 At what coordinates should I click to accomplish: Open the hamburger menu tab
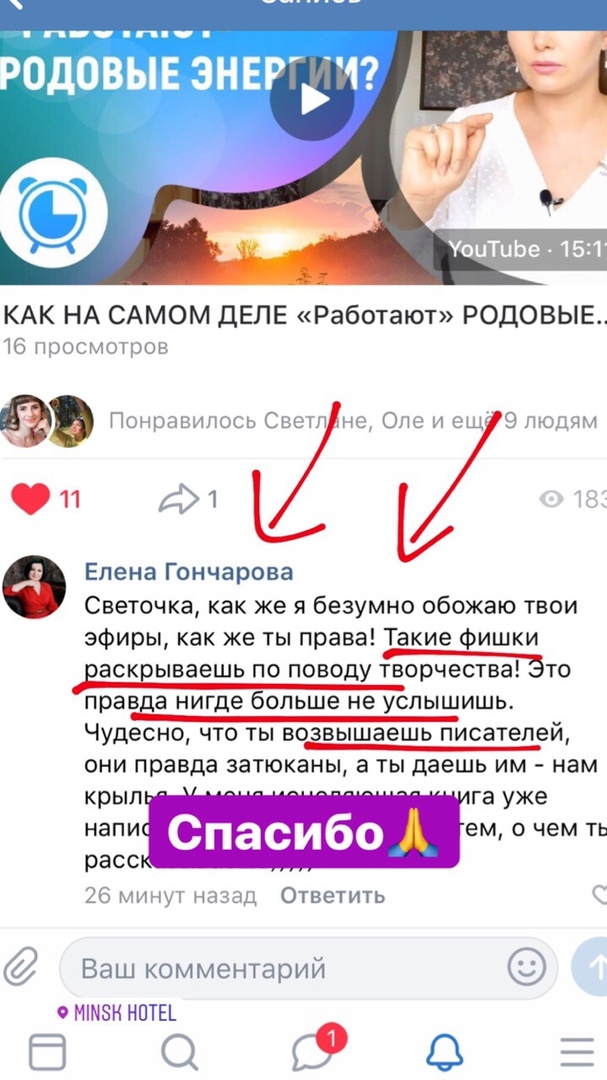pos(577,1052)
